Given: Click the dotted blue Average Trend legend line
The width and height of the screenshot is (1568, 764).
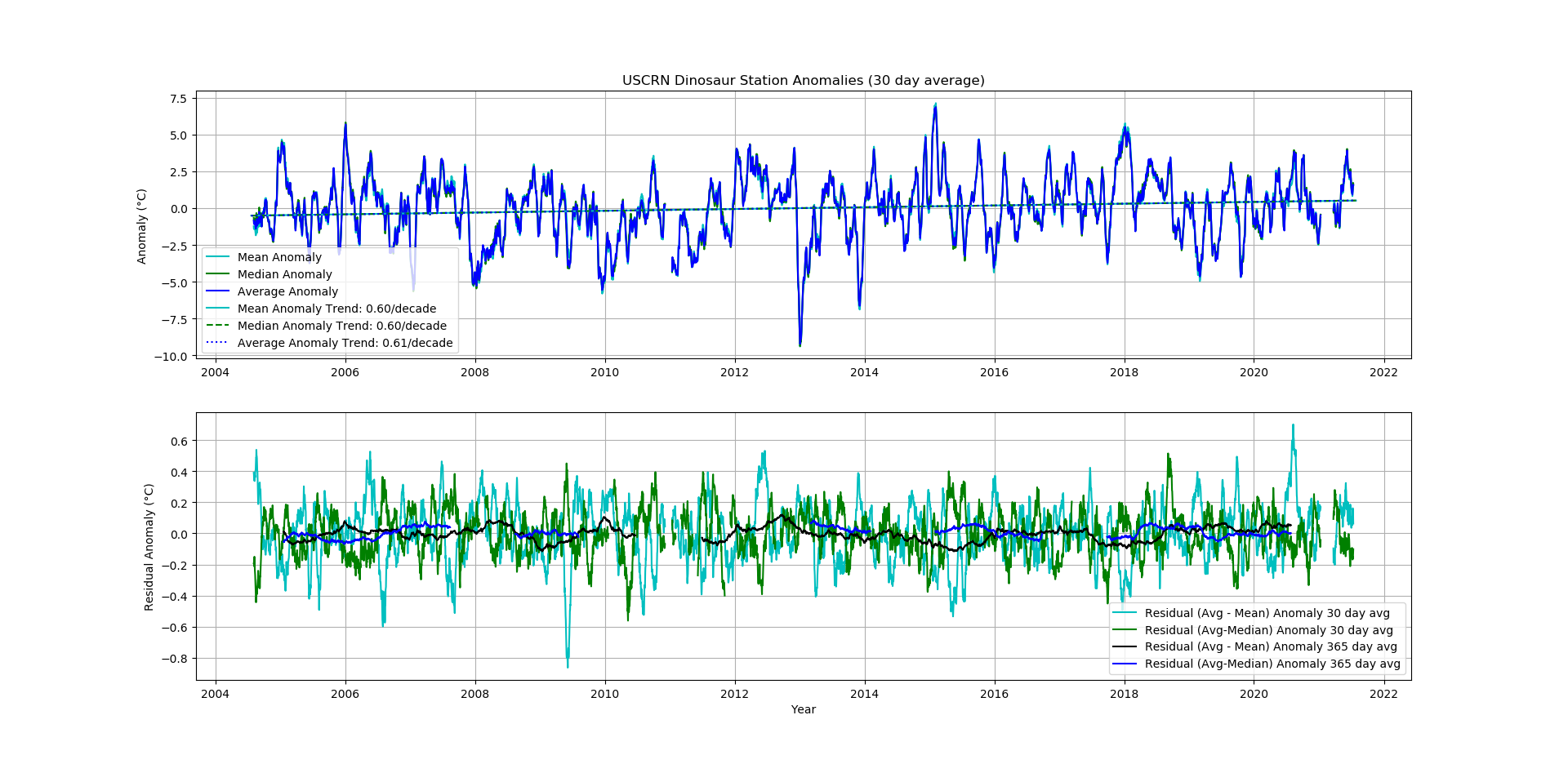Looking at the screenshot, I should click(x=218, y=343).
